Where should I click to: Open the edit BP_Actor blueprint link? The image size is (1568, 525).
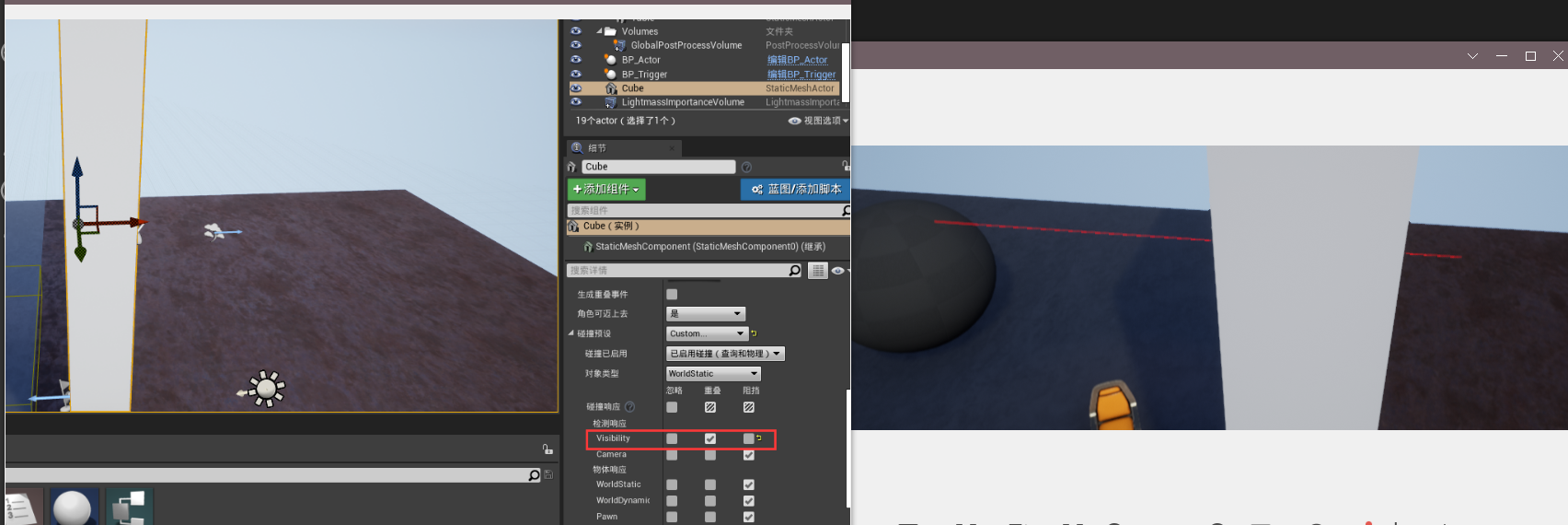797,60
